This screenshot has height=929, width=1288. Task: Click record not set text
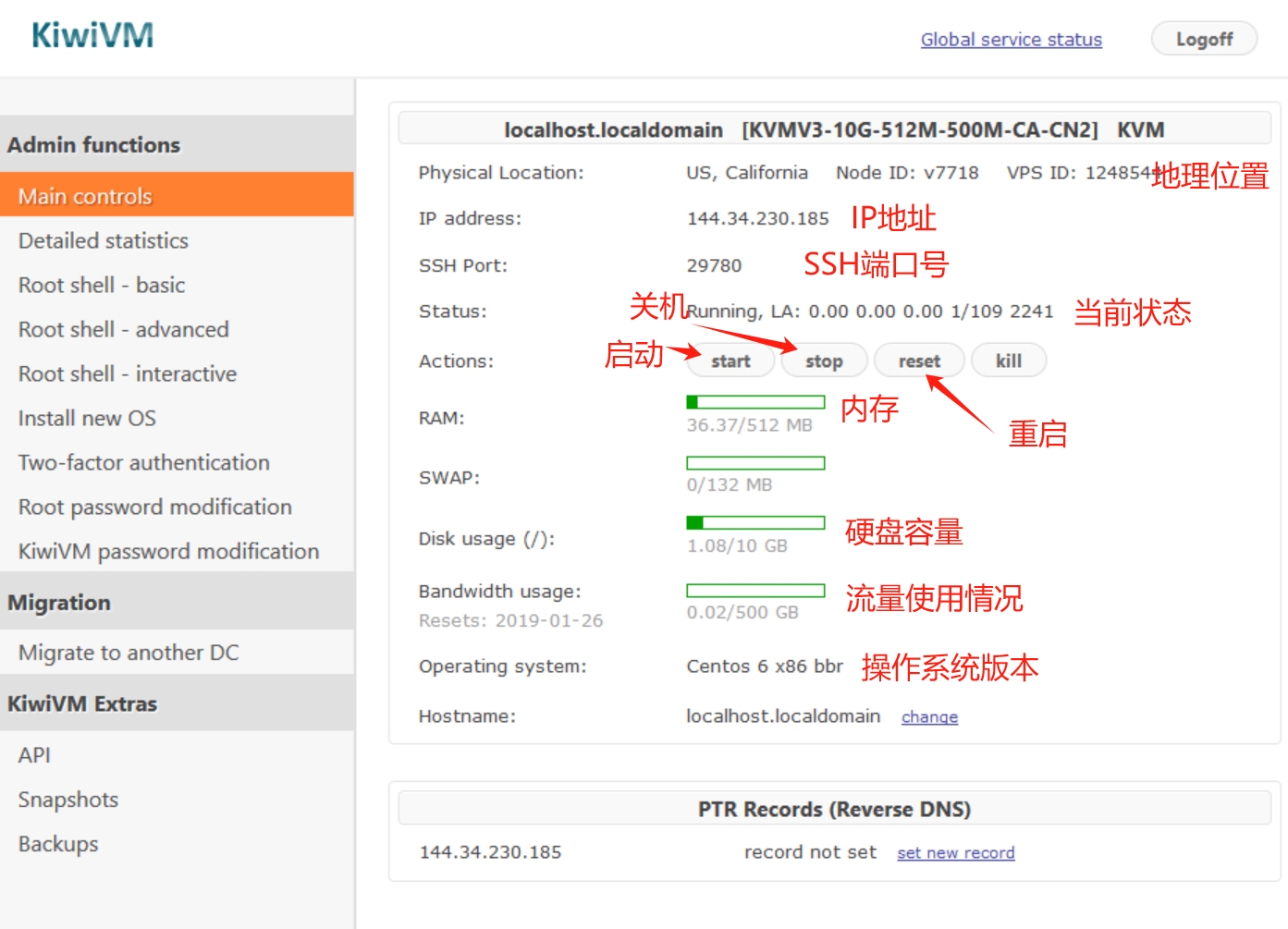(810, 852)
